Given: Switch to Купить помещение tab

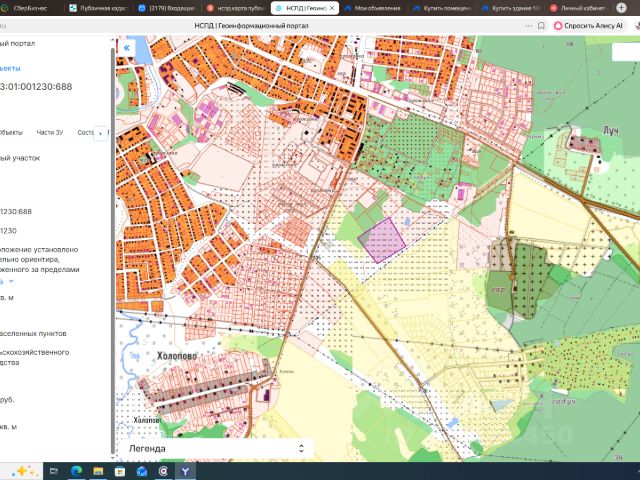Looking at the screenshot, I should (442, 8).
